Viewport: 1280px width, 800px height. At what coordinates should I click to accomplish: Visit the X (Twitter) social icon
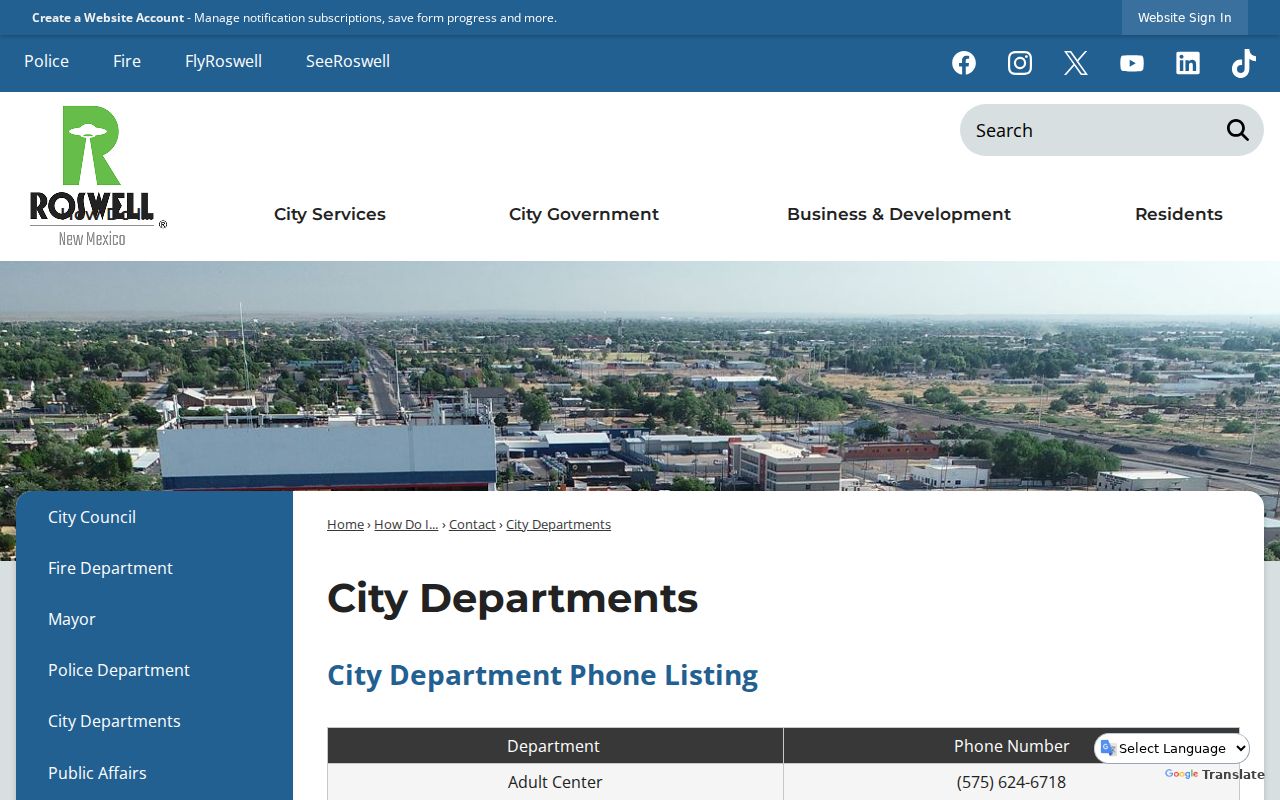click(1076, 63)
